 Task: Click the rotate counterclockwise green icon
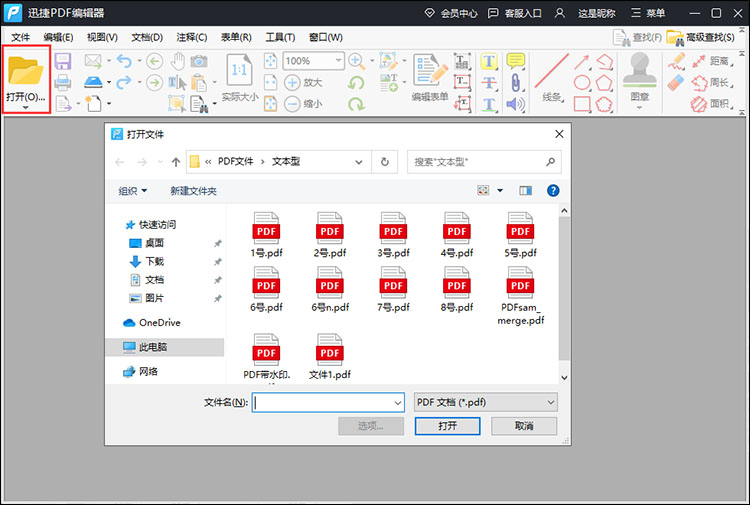(x=356, y=83)
